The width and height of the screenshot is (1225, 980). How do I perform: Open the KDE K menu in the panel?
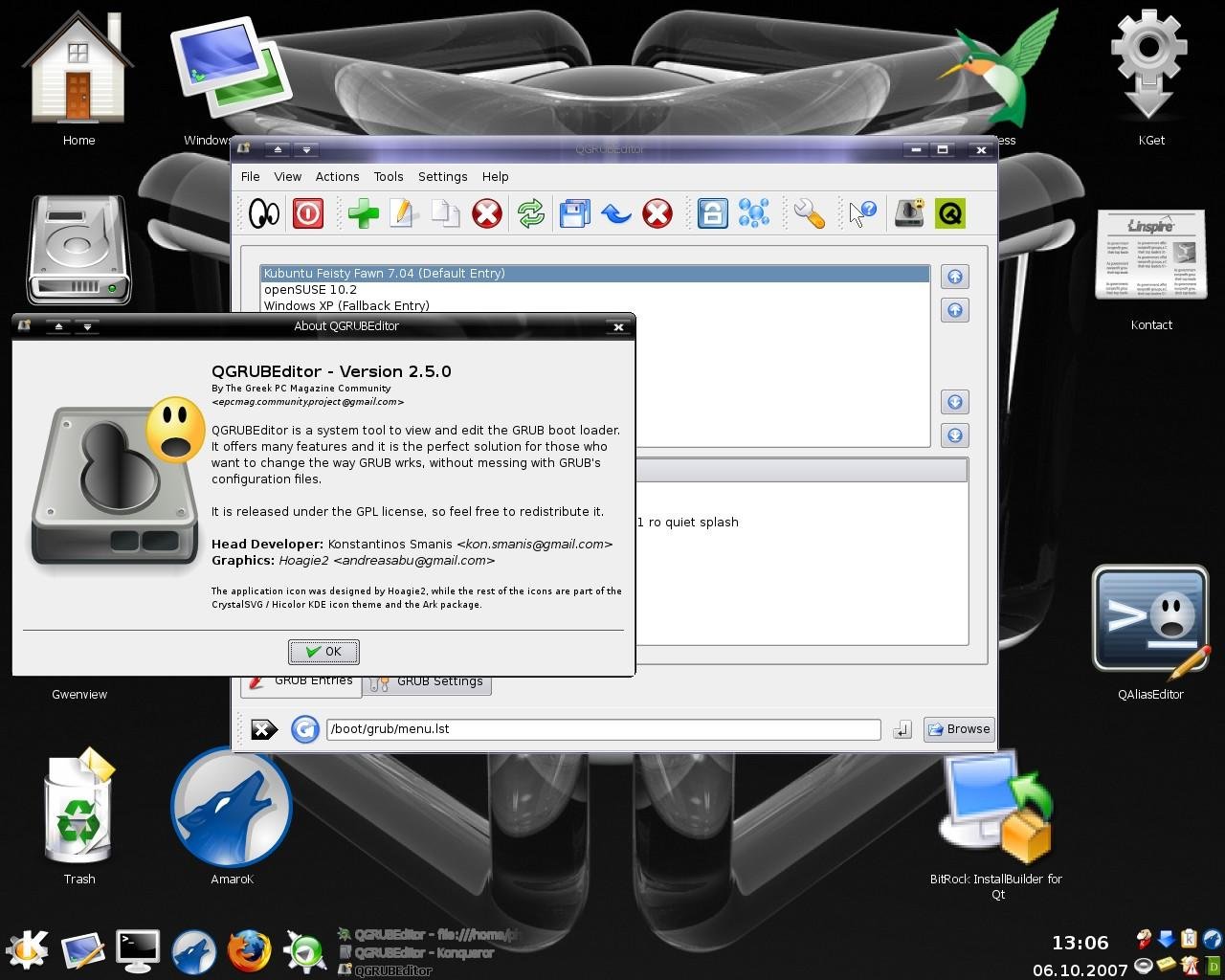point(27,949)
